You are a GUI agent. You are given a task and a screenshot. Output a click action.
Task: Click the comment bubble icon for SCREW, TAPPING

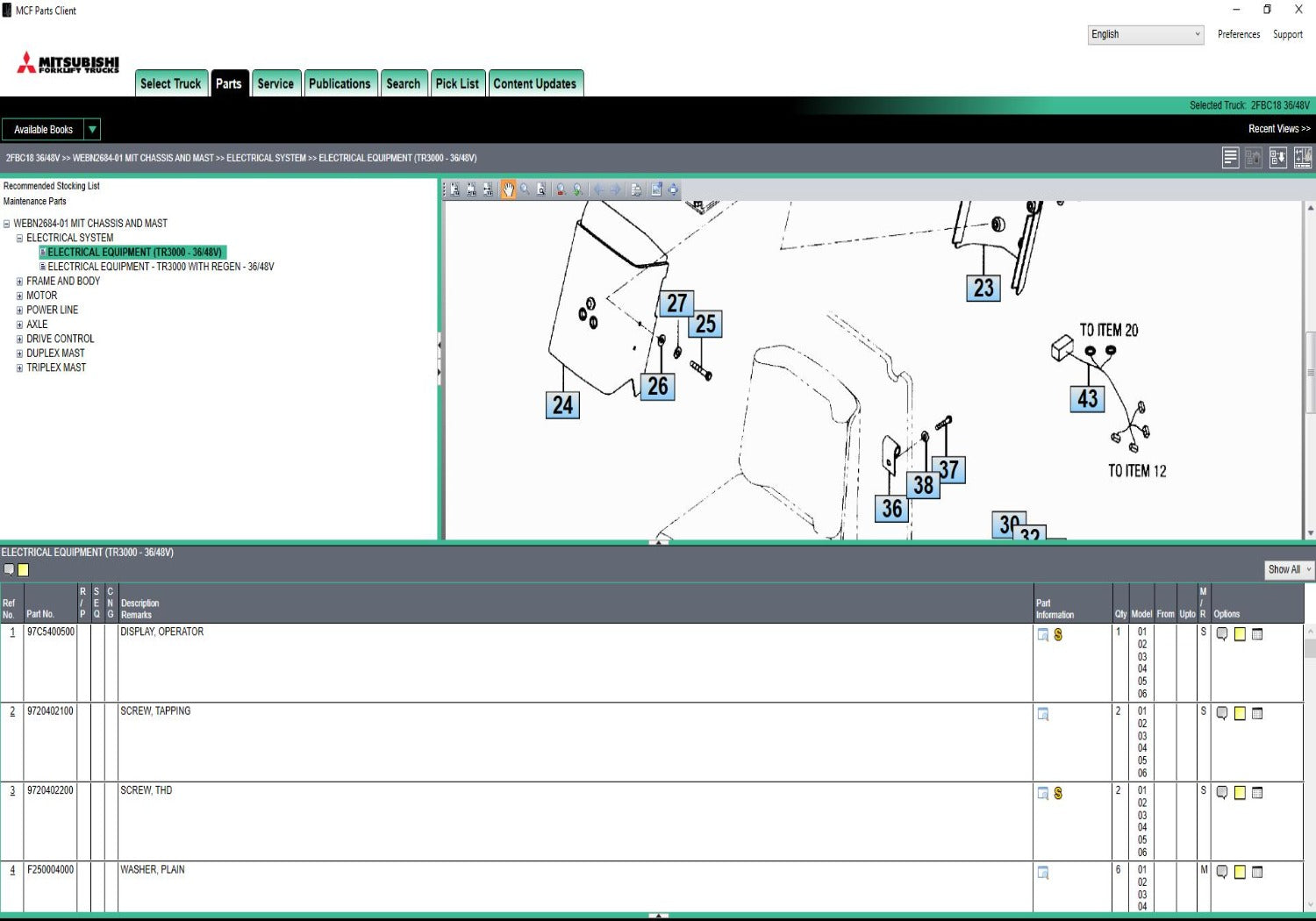[1222, 714]
